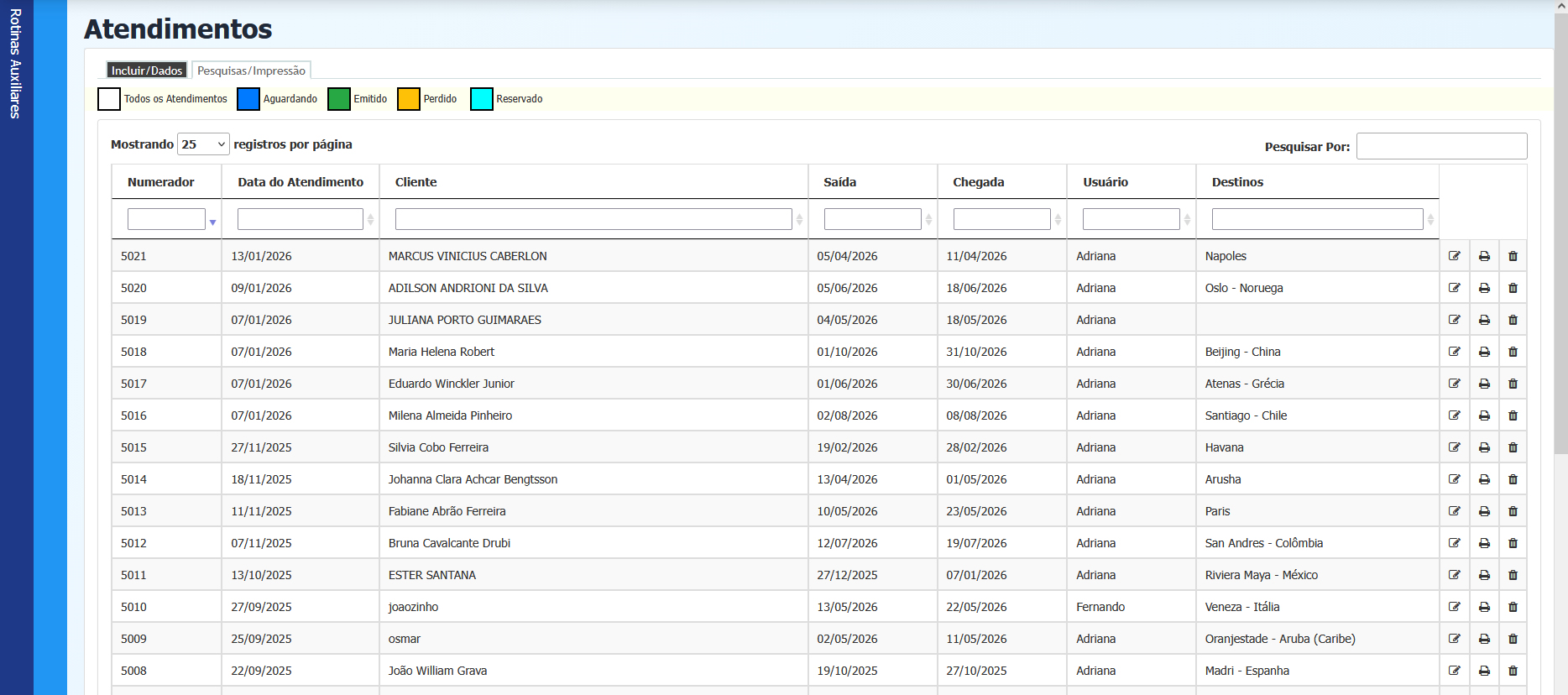
Task: Print atendimento 5020 Oslo - Noruega
Action: click(x=1484, y=288)
